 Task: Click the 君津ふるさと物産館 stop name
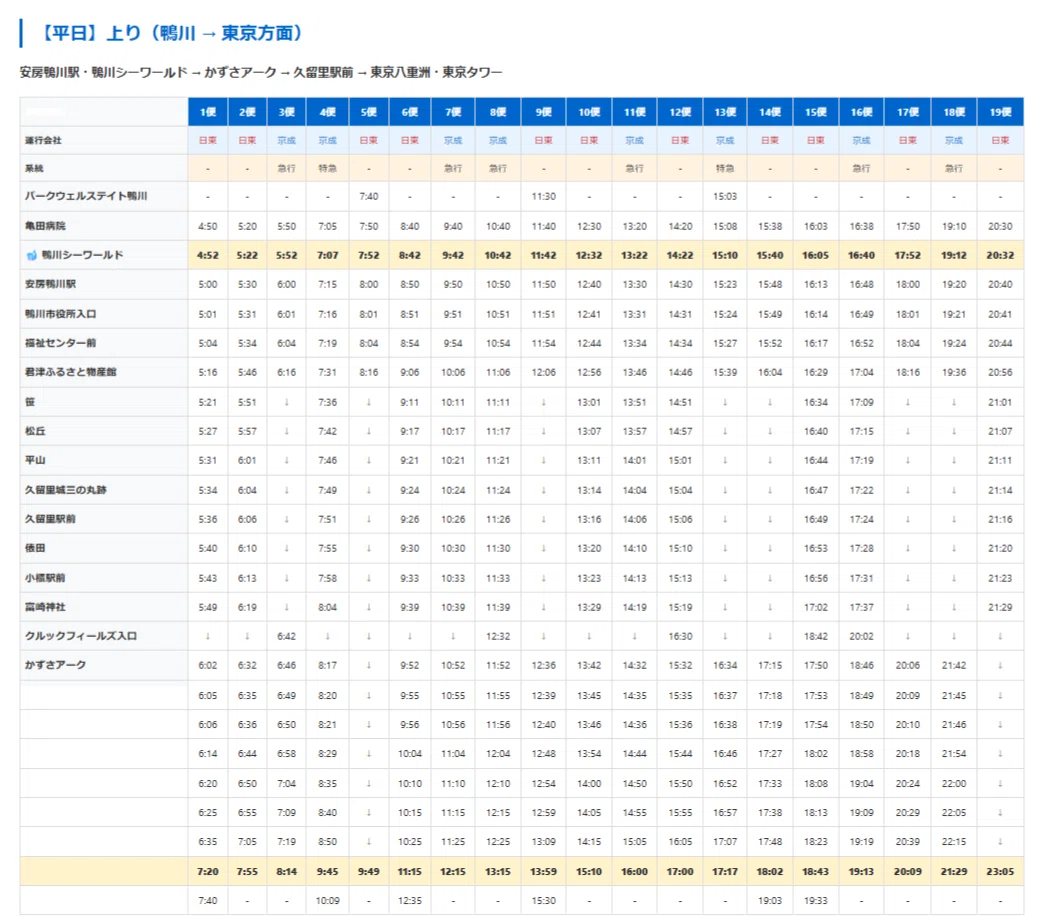point(70,373)
